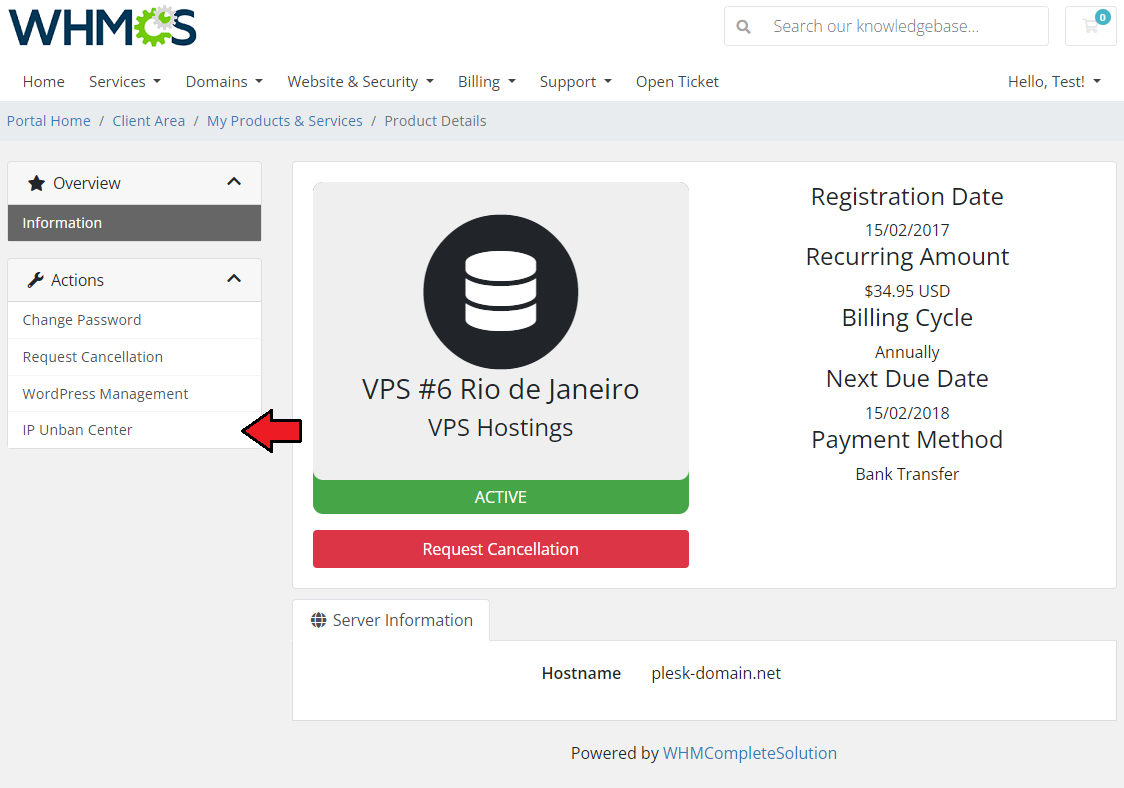This screenshot has height=788, width=1124.
Task: Click the Overview star icon
Action: pos(36,184)
